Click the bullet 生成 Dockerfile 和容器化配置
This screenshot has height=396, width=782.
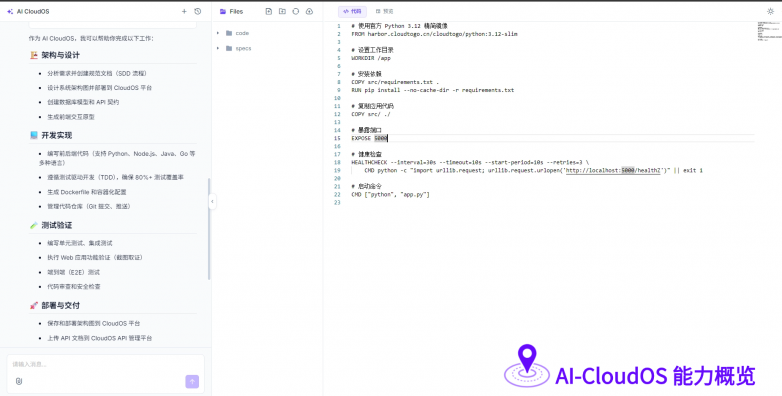[x=87, y=192]
